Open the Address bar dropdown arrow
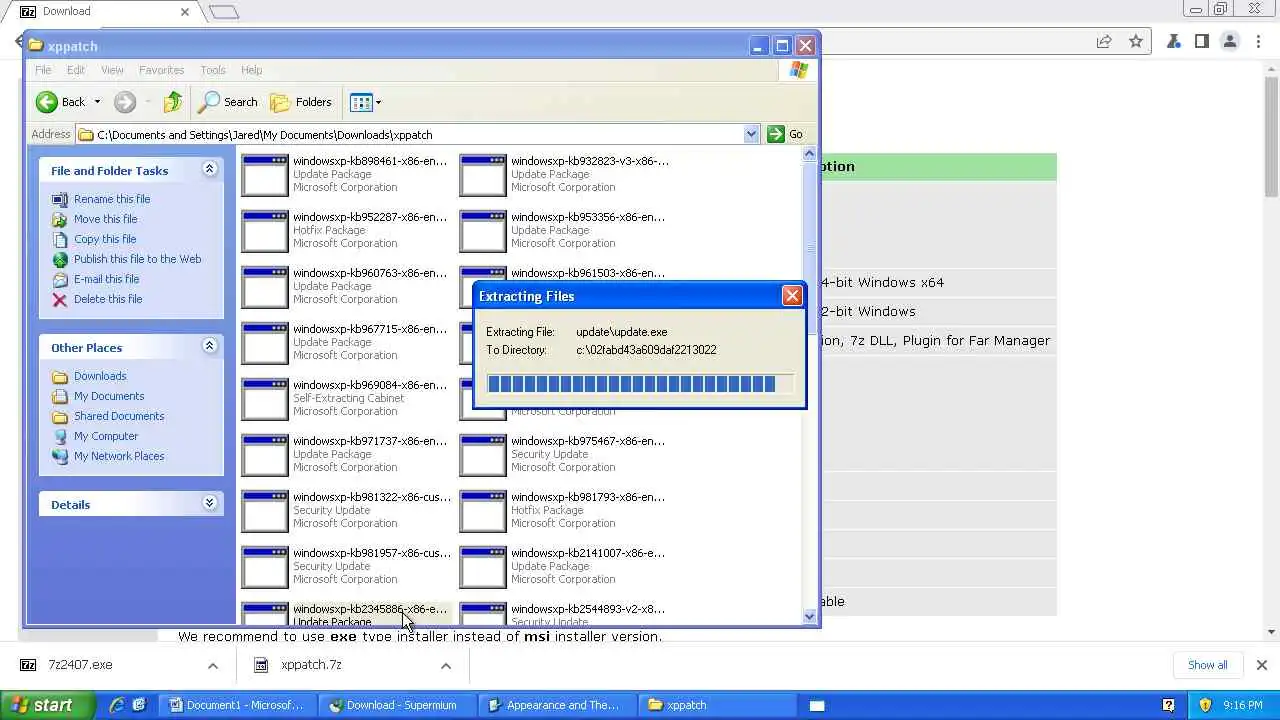The width and height of the screenshot is (1280, 720). [x=751, y=134]
